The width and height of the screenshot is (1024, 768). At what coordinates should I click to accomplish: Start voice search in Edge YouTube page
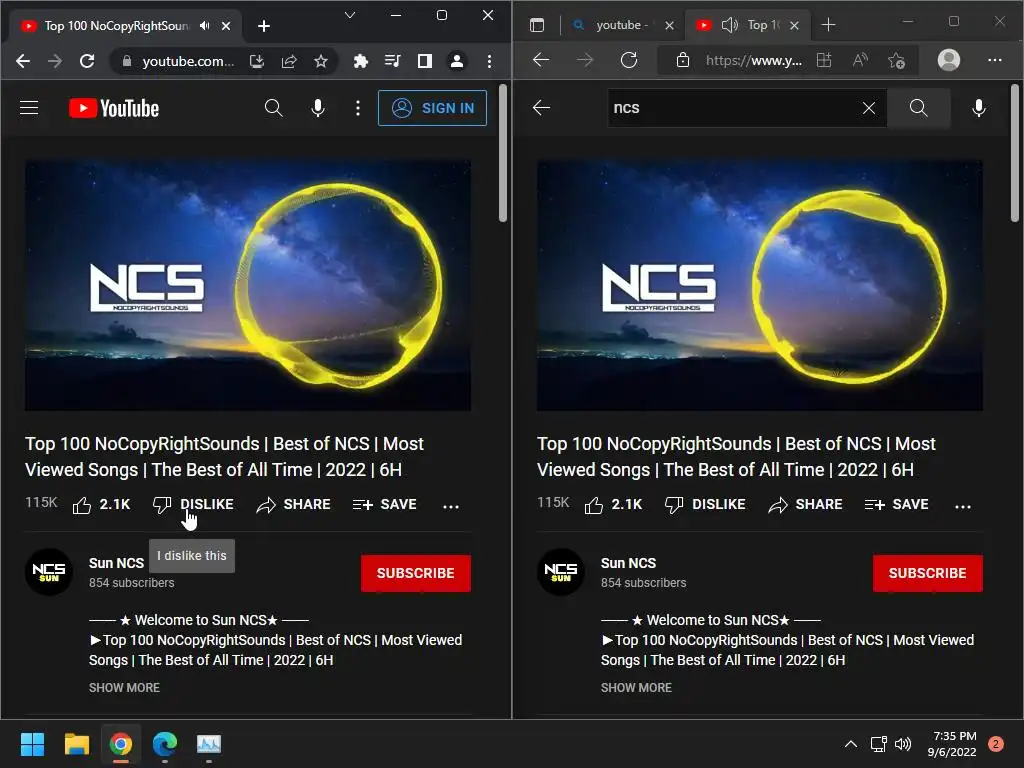coord(978,108)
